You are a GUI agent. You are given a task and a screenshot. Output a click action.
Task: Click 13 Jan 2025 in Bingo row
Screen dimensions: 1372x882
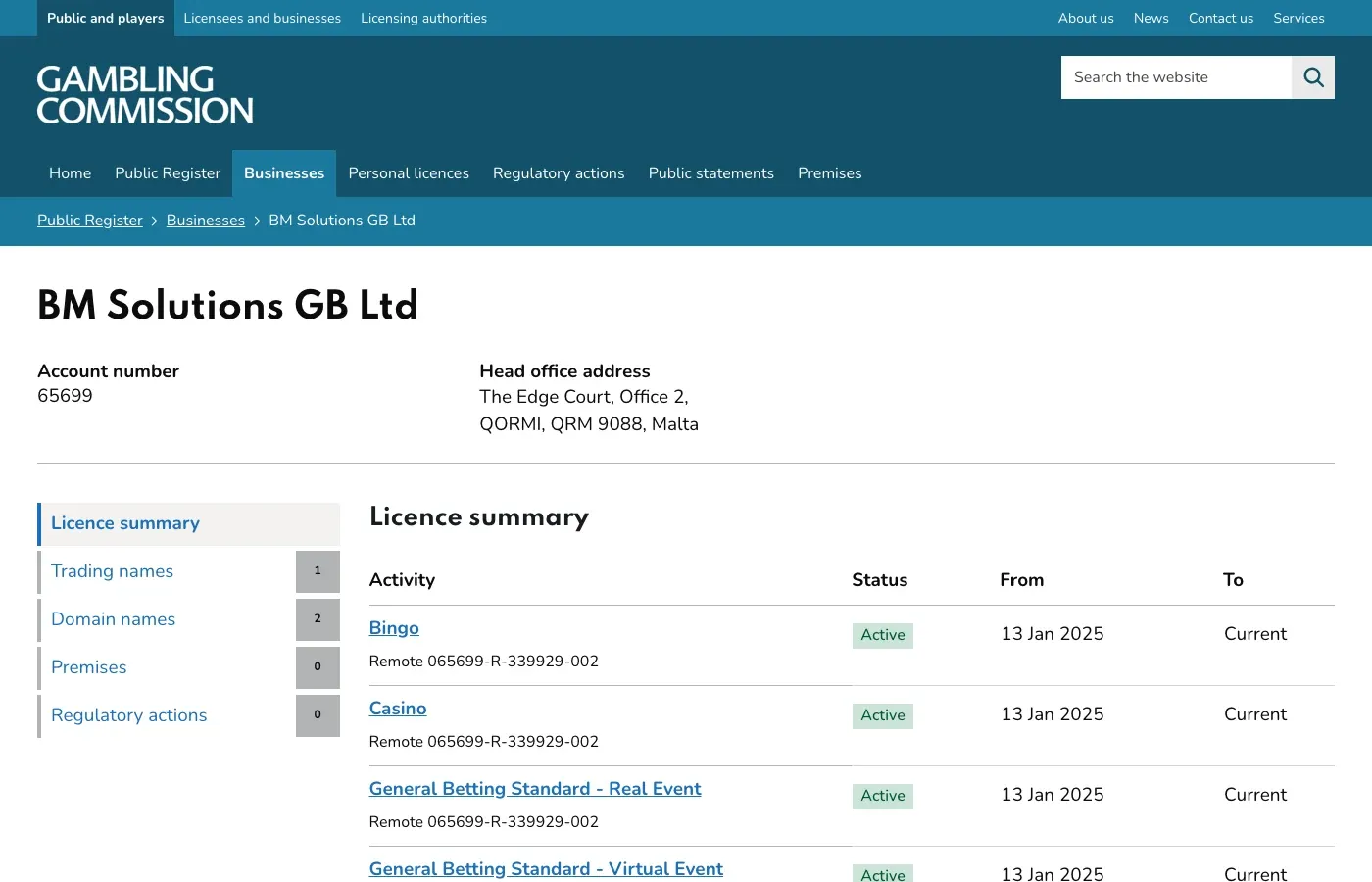1053,634
